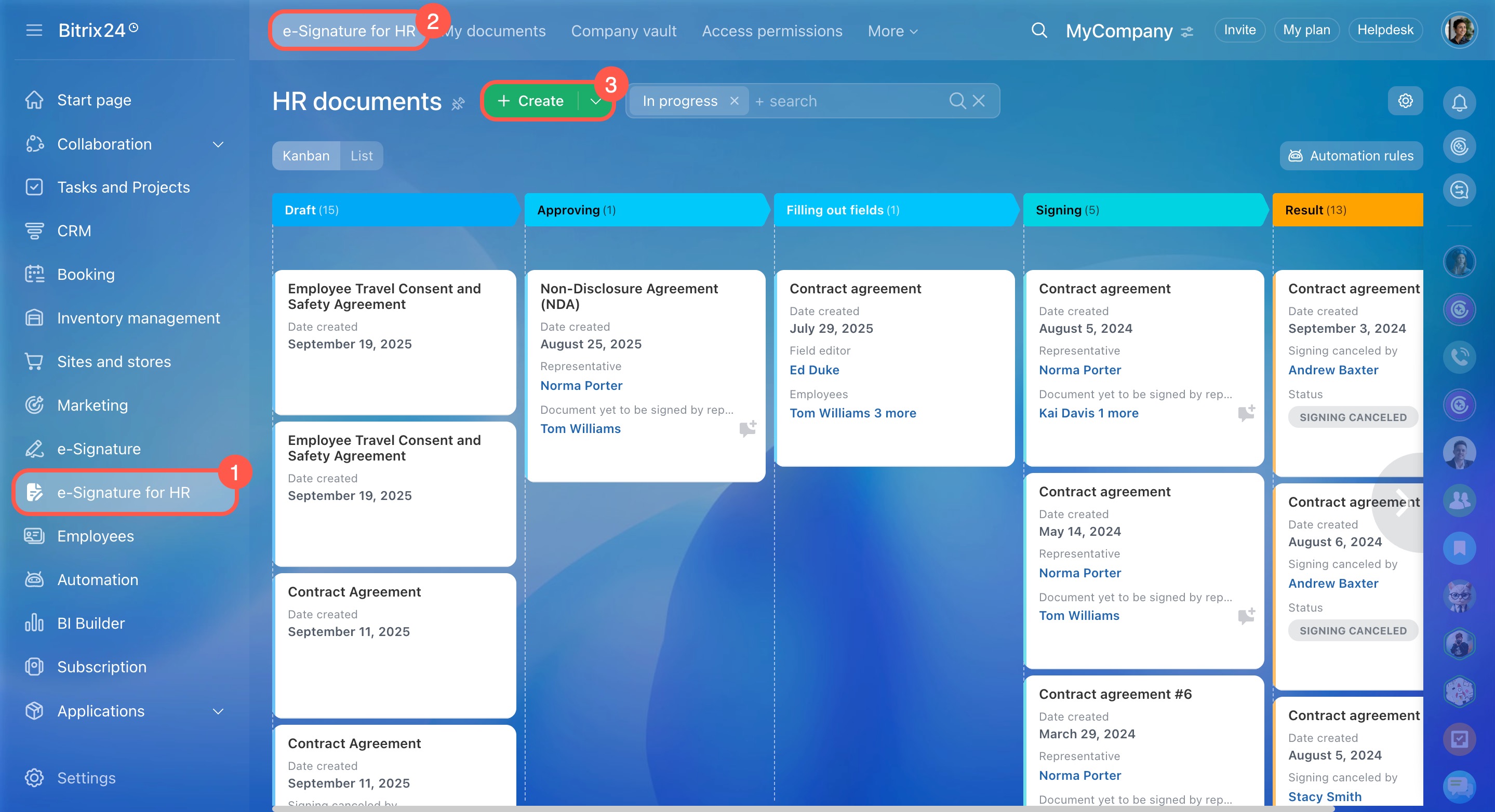Click magnifier icon in filter search box
This screenshot has height=812, width=1495.
point(957,101)
